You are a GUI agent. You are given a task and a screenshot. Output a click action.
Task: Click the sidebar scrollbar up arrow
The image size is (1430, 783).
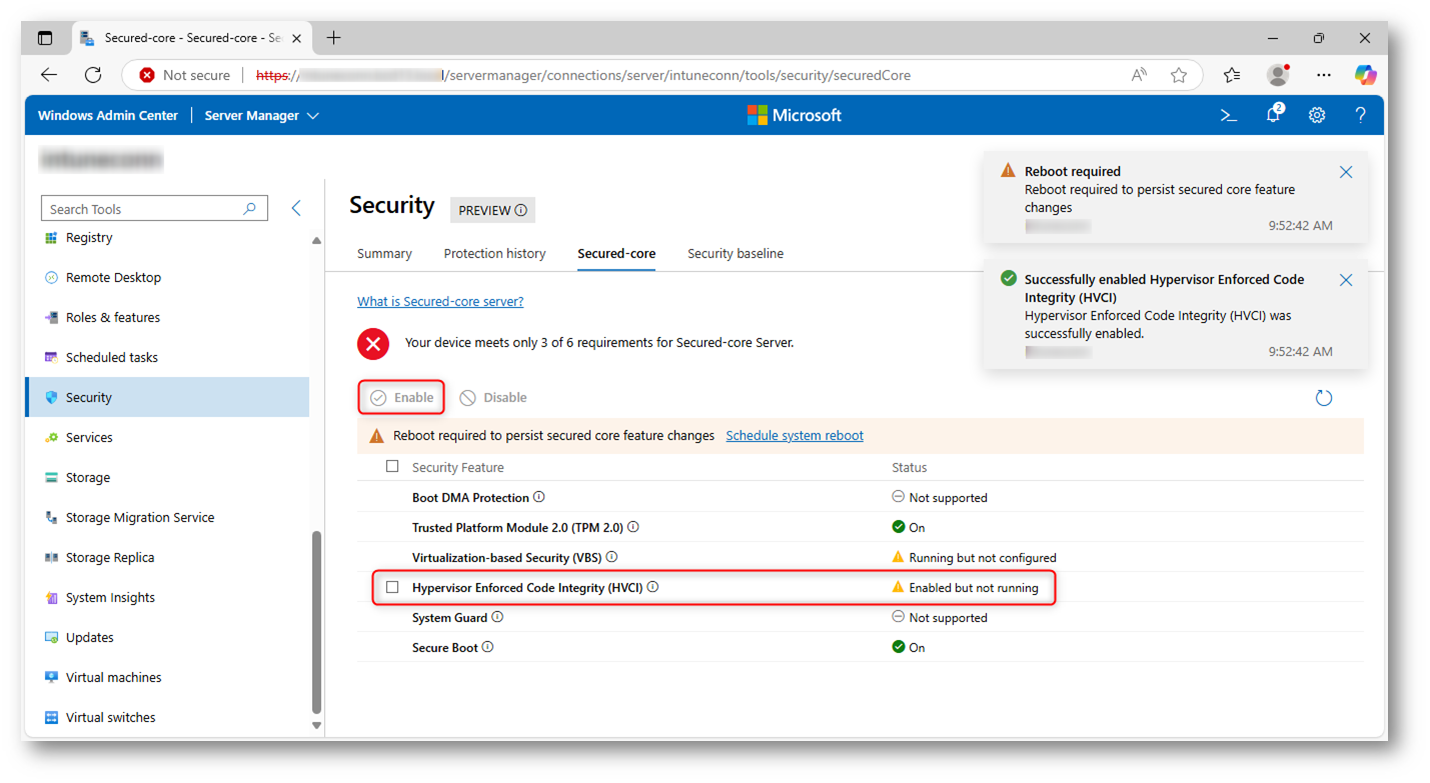[x=317, y=240]
